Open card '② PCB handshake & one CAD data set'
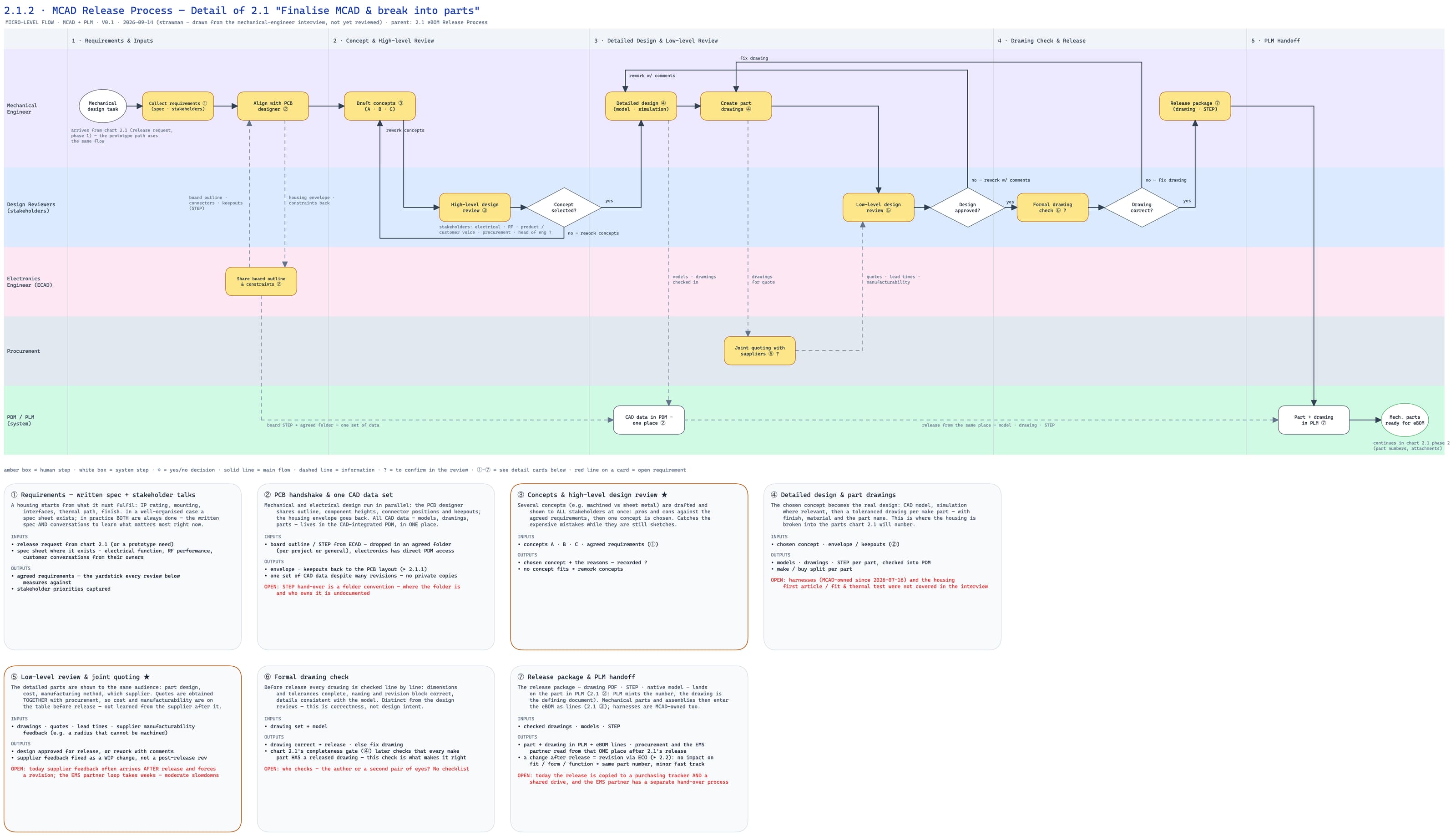The image size is (1456, 836). (x=376, y=567)
